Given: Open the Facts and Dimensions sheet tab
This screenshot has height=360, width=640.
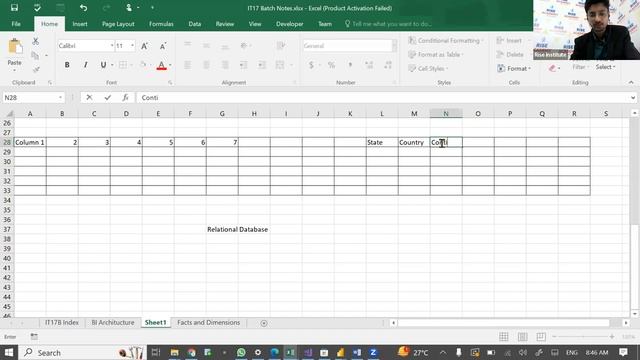Looking at the screenshot, I should [x=209, y=322].
